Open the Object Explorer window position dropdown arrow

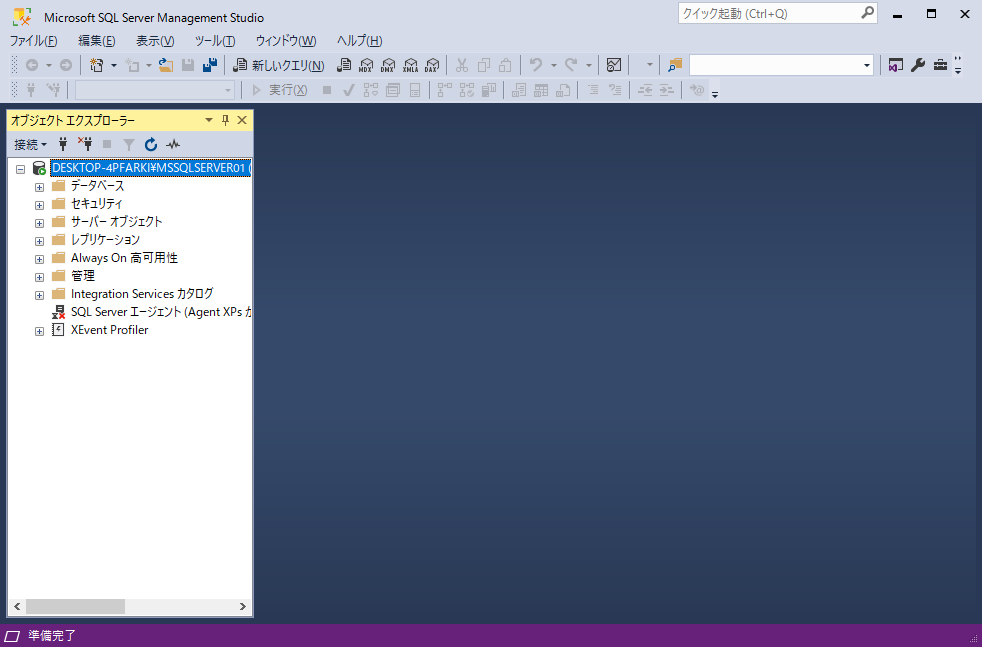[209, 120]
